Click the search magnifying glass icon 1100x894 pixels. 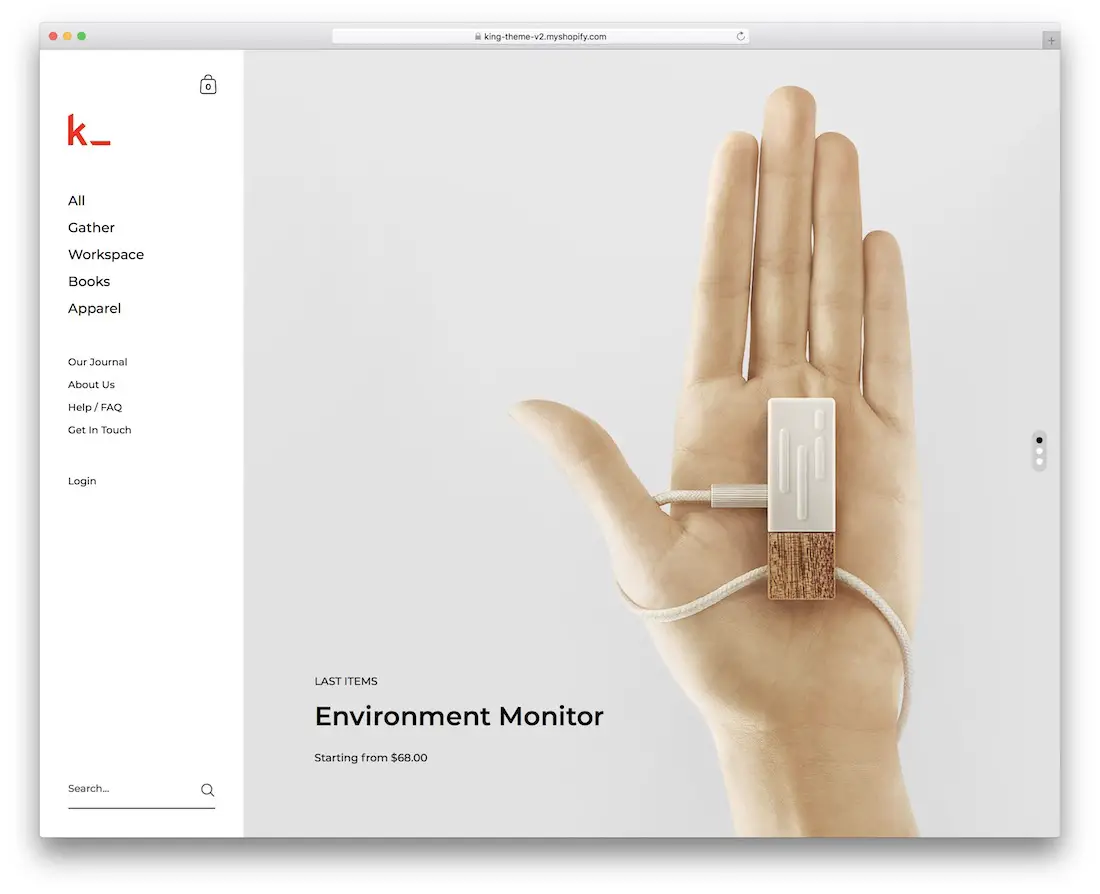click(x=207, y=790)
